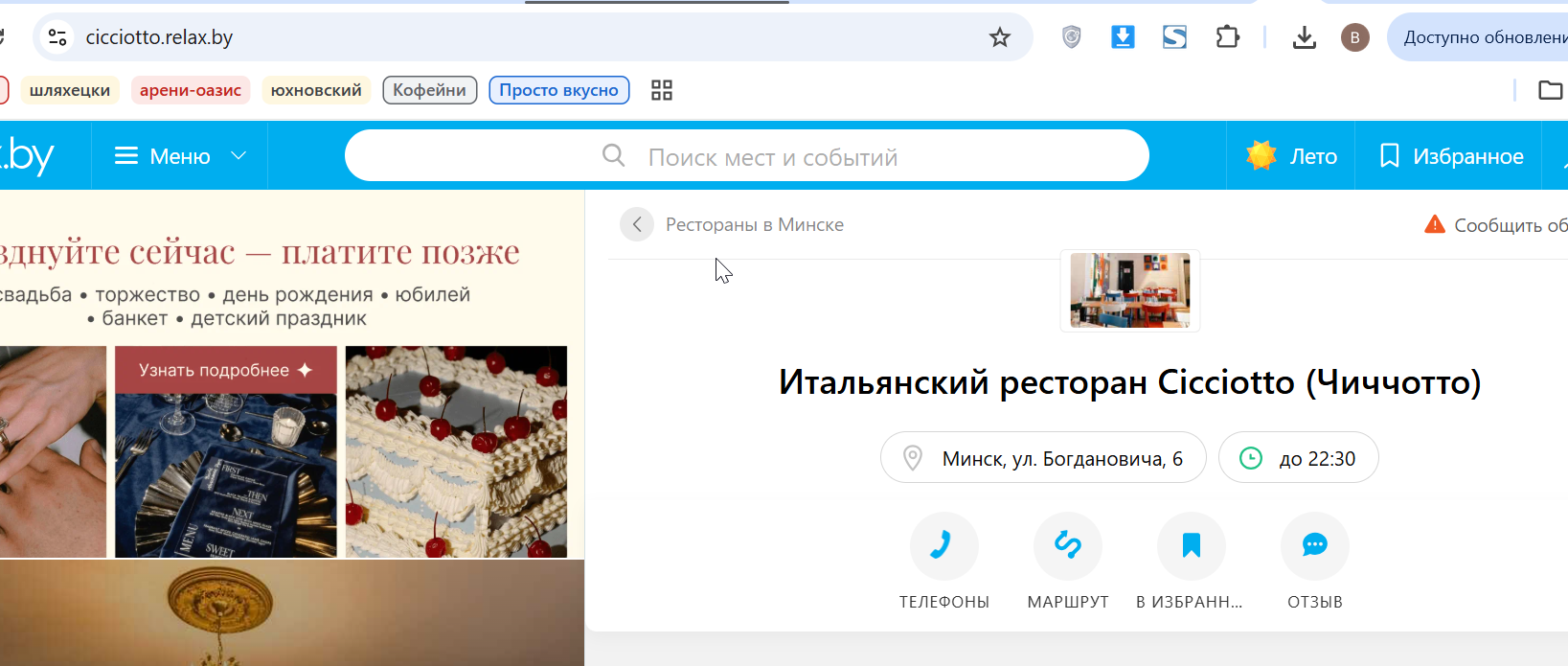Add restaurant to favorites bookmark icon
Image resolution: width=1568 pixels, height=666 pixels.
point(1192,546)
